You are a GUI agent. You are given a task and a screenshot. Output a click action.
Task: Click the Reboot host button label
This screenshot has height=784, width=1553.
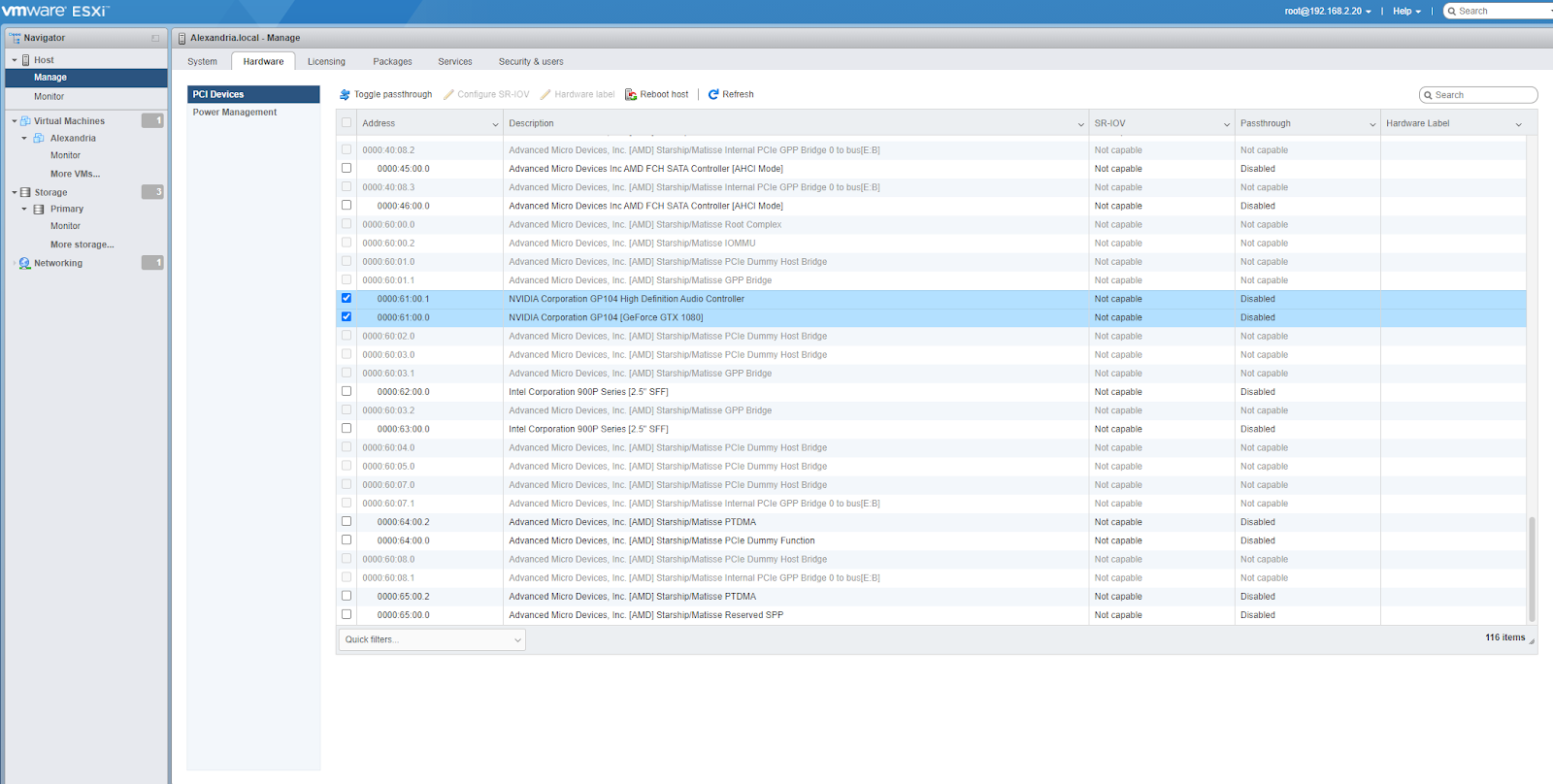coord(664,94)
